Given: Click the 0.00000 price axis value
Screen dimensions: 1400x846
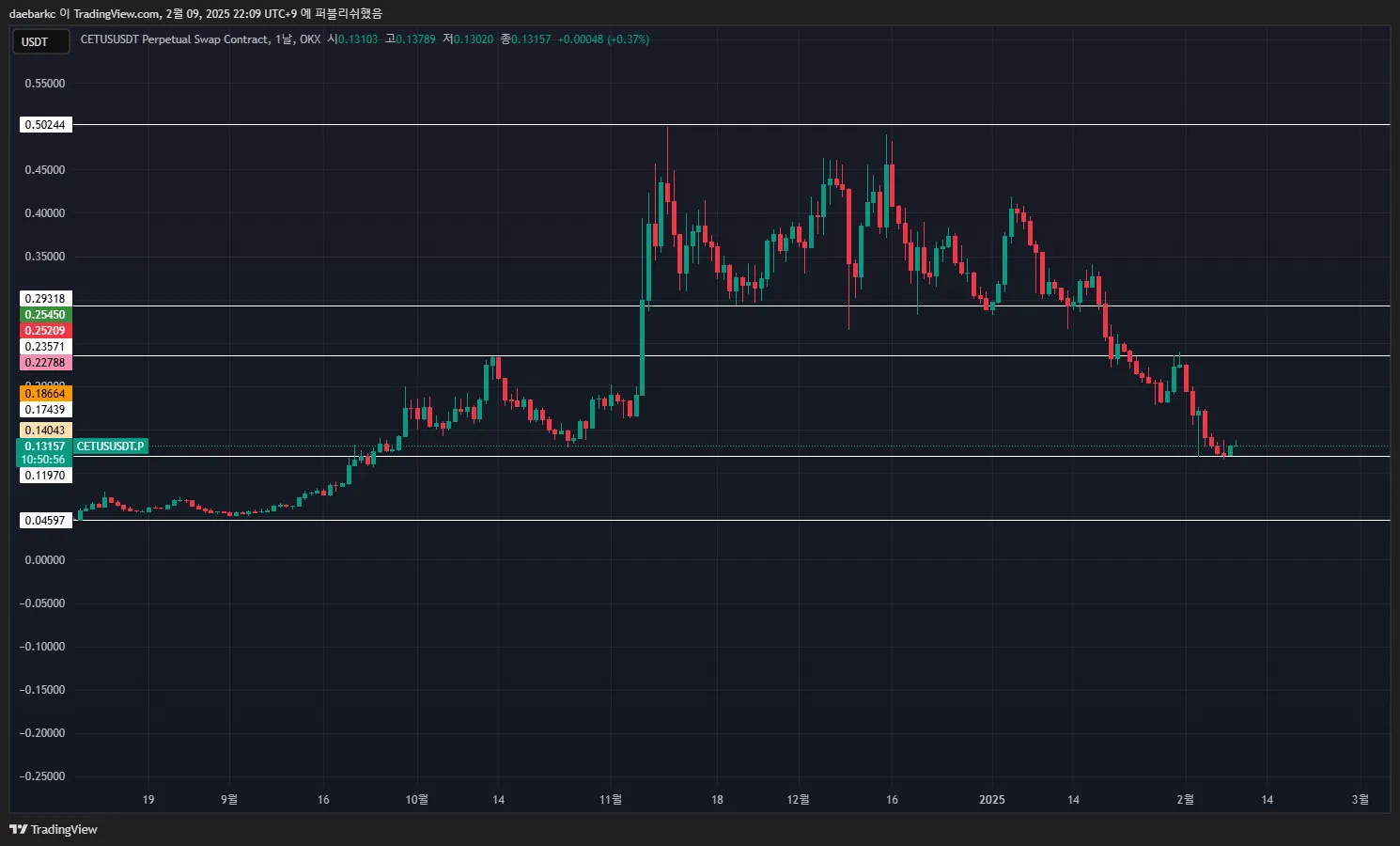Looking at the screenshot, I should point(45,560).
